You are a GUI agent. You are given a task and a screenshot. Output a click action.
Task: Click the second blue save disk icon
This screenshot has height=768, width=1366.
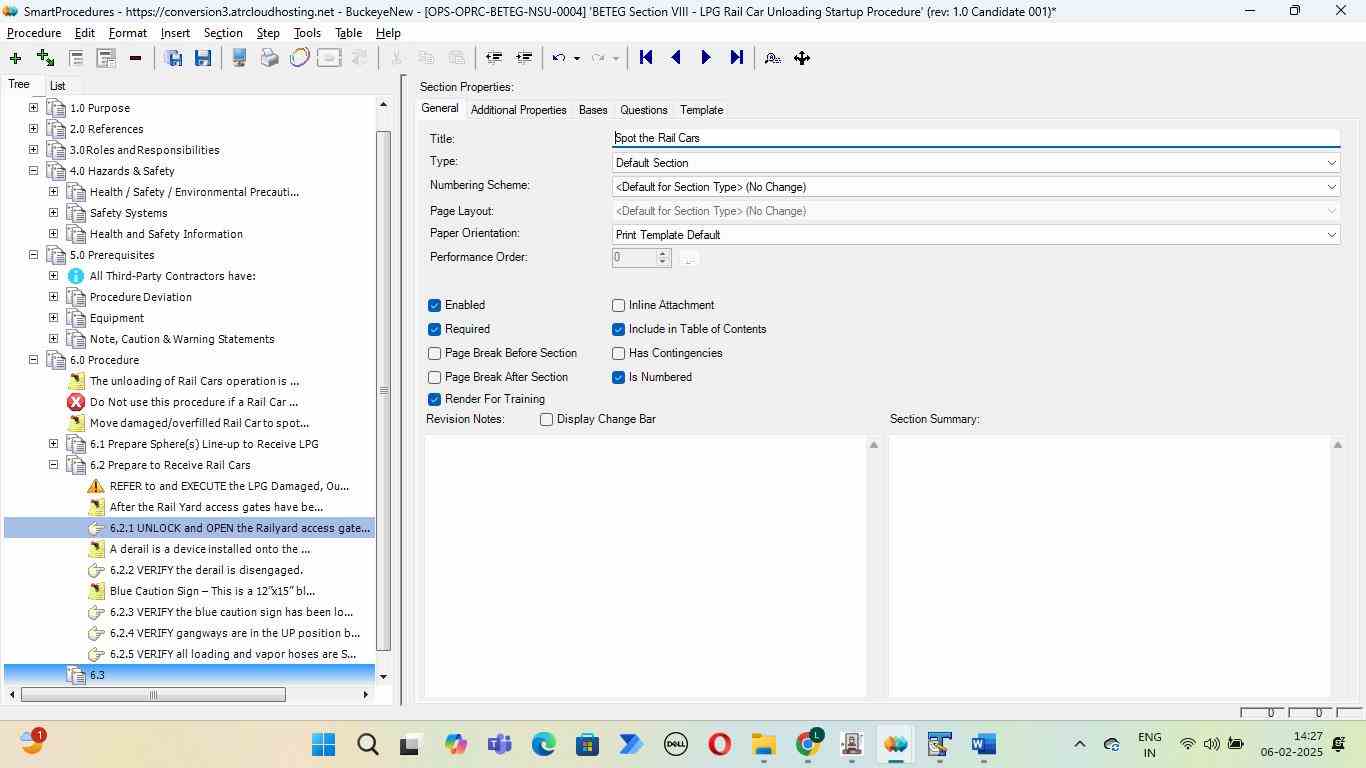[203, 58]
